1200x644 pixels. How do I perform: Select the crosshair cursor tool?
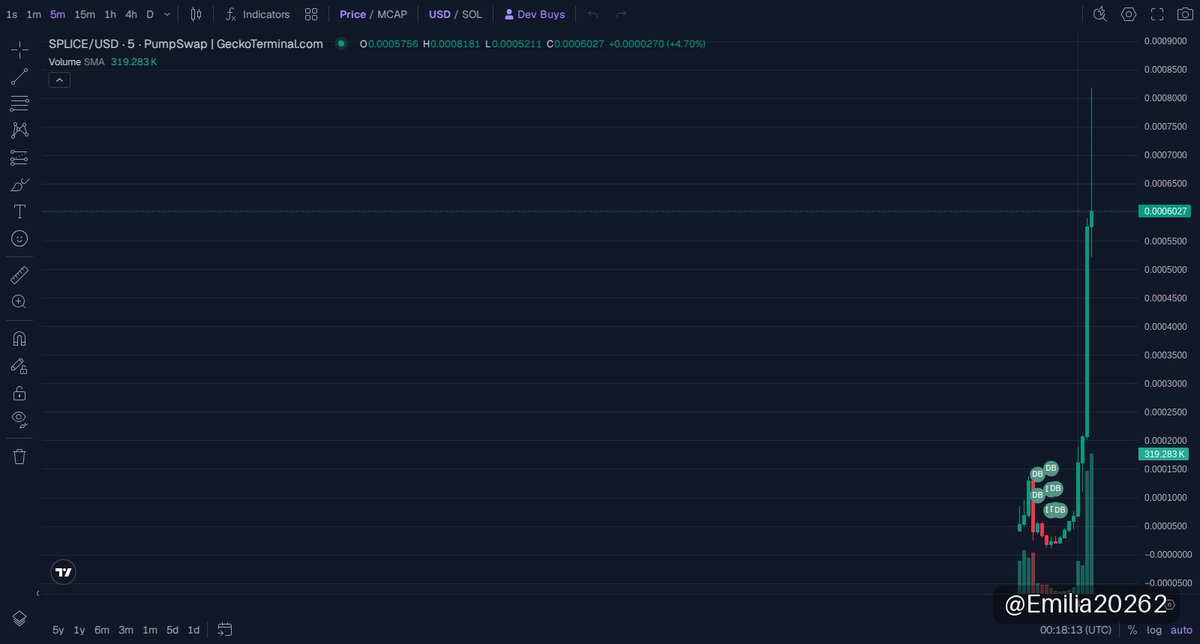[x=20, y=50]
